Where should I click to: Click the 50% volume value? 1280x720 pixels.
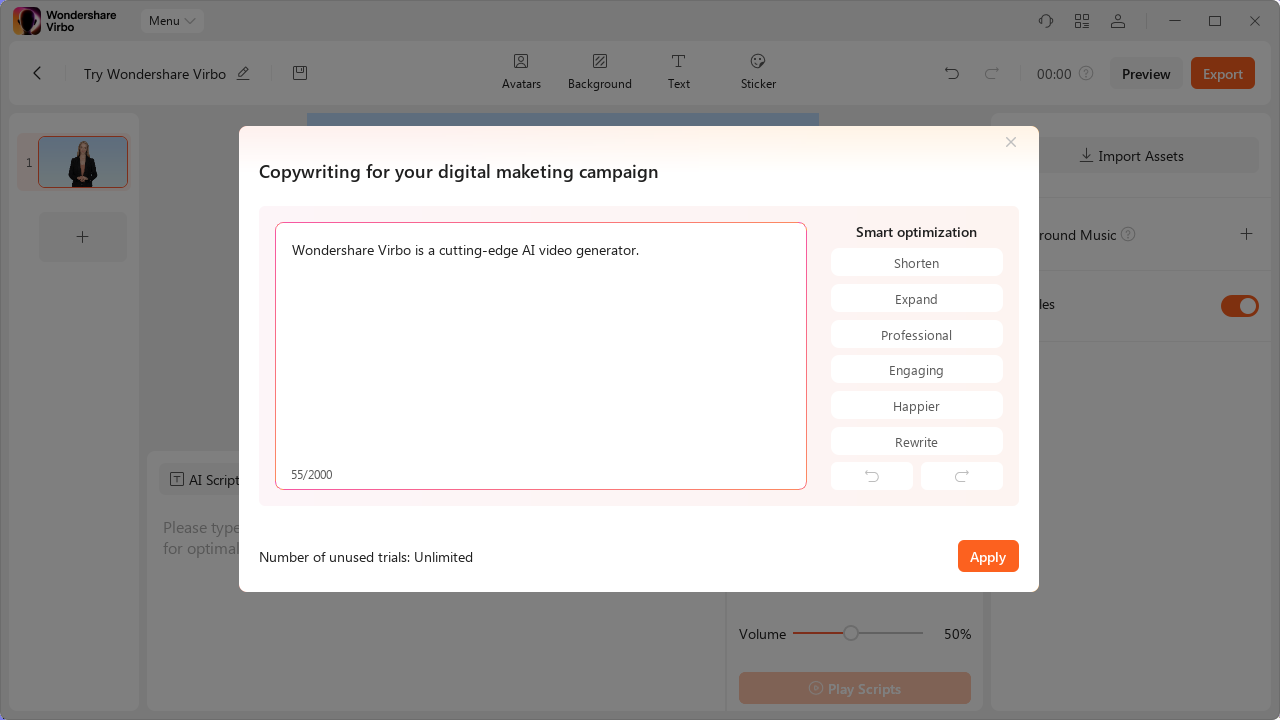coord(957,634)
